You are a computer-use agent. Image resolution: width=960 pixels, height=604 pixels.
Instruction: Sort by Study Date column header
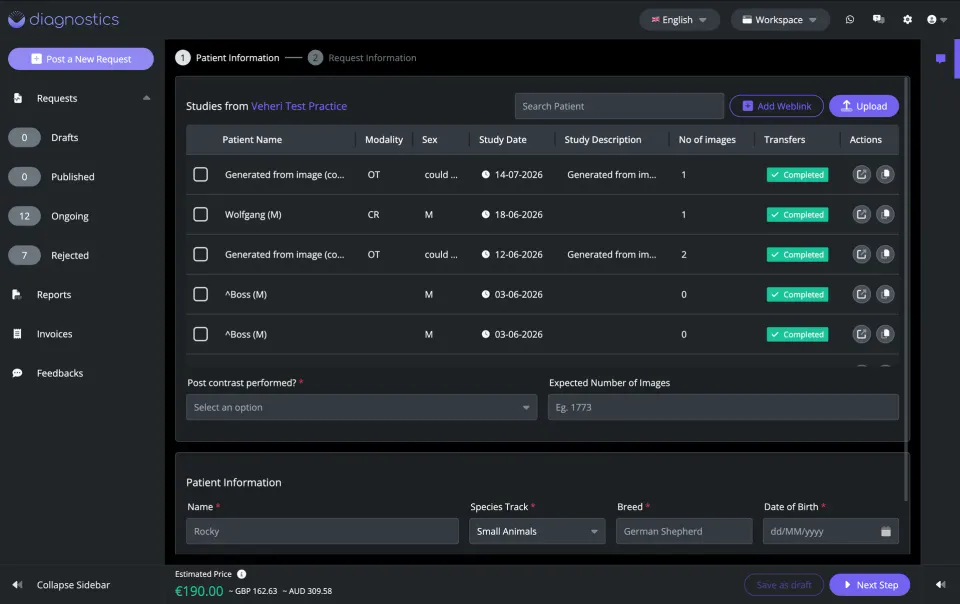coord(503,140)
